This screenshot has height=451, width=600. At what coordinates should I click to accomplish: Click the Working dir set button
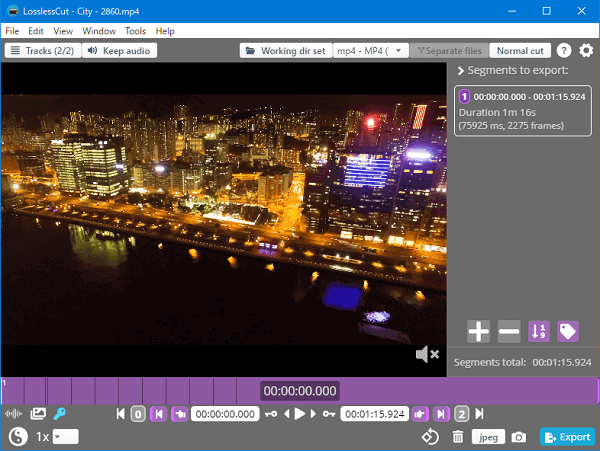(286, 51)
